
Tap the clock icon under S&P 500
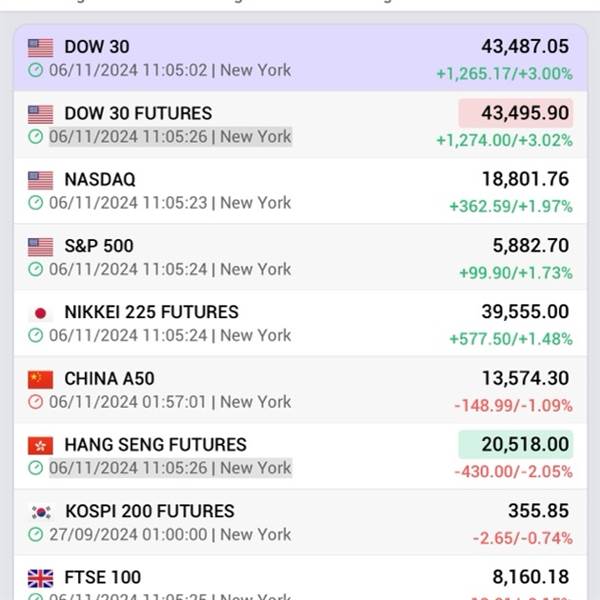tap(36, 269)
